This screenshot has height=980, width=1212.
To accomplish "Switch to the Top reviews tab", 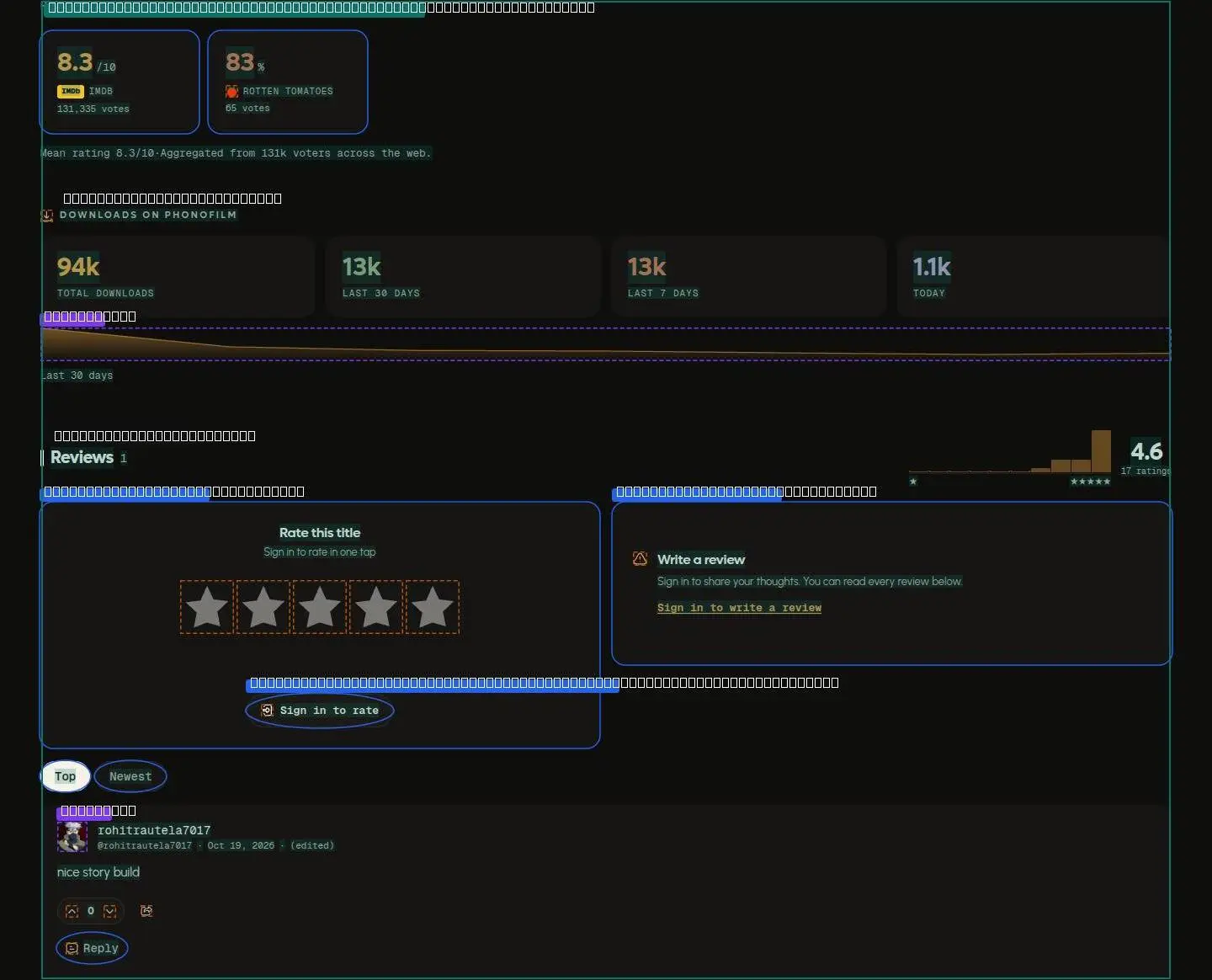I will coord(66,776).
